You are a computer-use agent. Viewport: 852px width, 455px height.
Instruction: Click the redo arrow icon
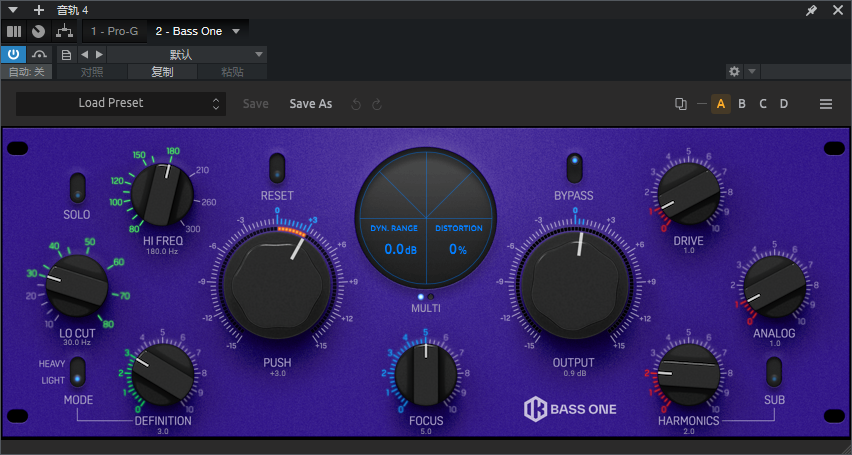tap(377, 104)
